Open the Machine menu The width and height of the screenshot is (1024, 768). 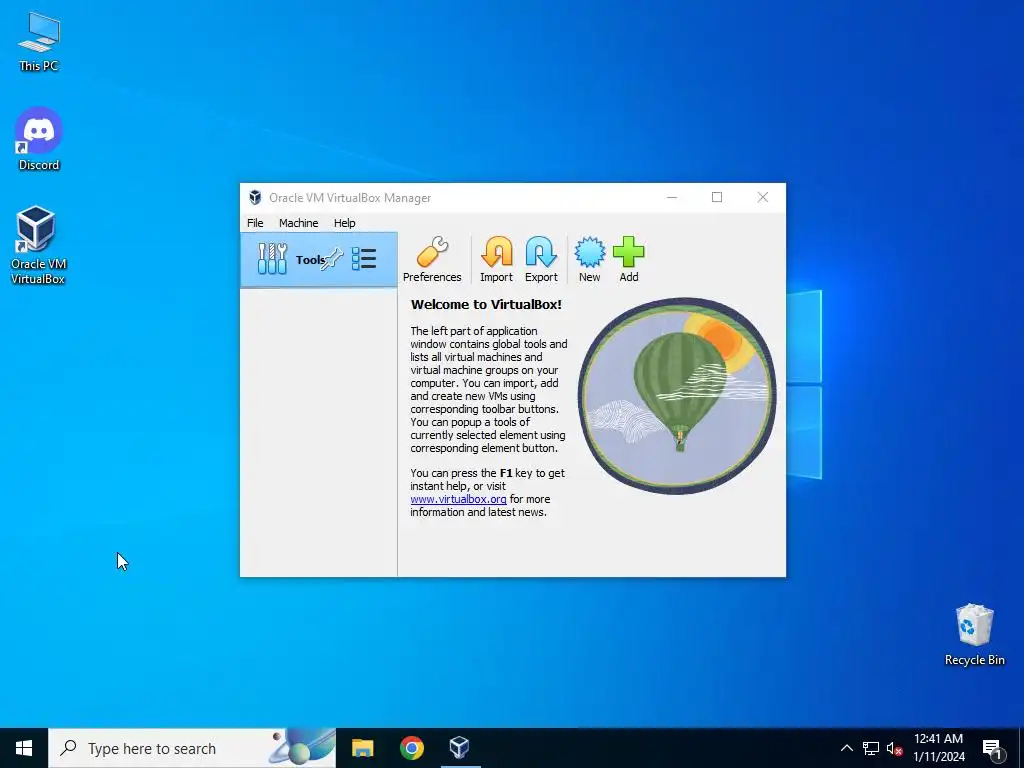coord(298,223)
